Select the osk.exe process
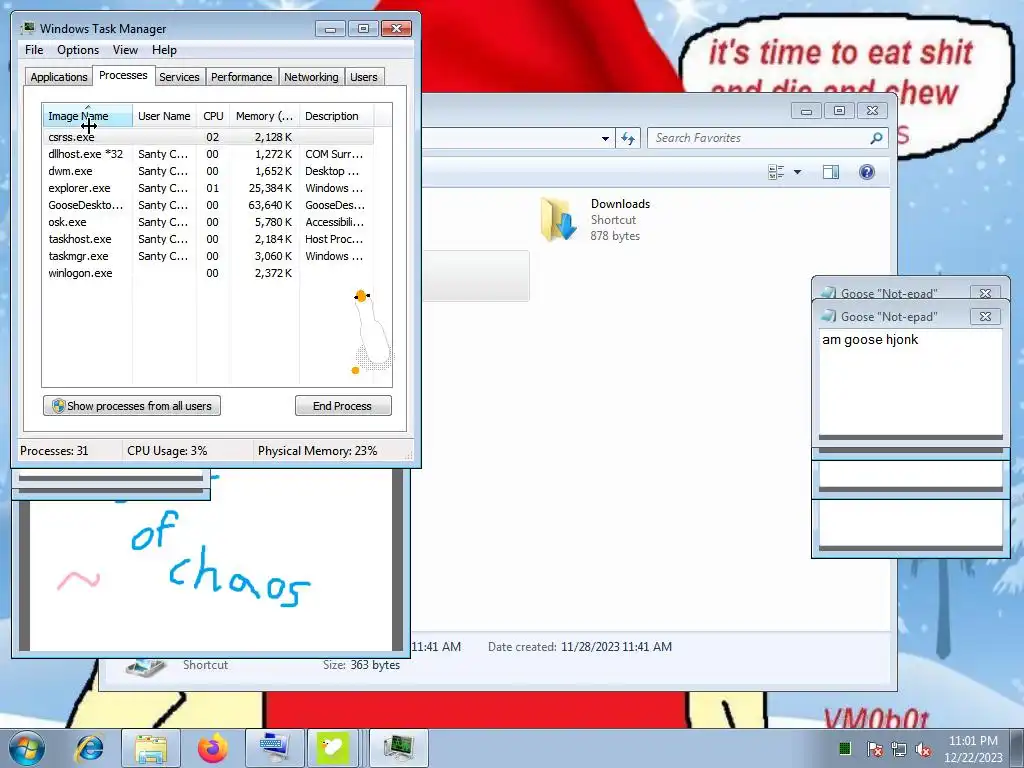This screenshot has height=768, width=1024. pyautogui.click(x=208, y=222)
